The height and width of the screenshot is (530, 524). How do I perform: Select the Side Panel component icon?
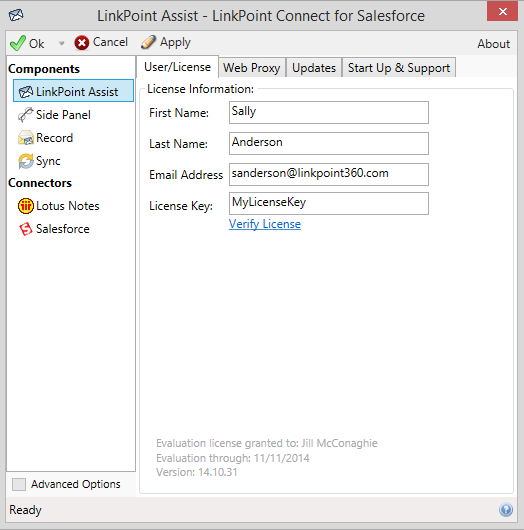(26, 115)
